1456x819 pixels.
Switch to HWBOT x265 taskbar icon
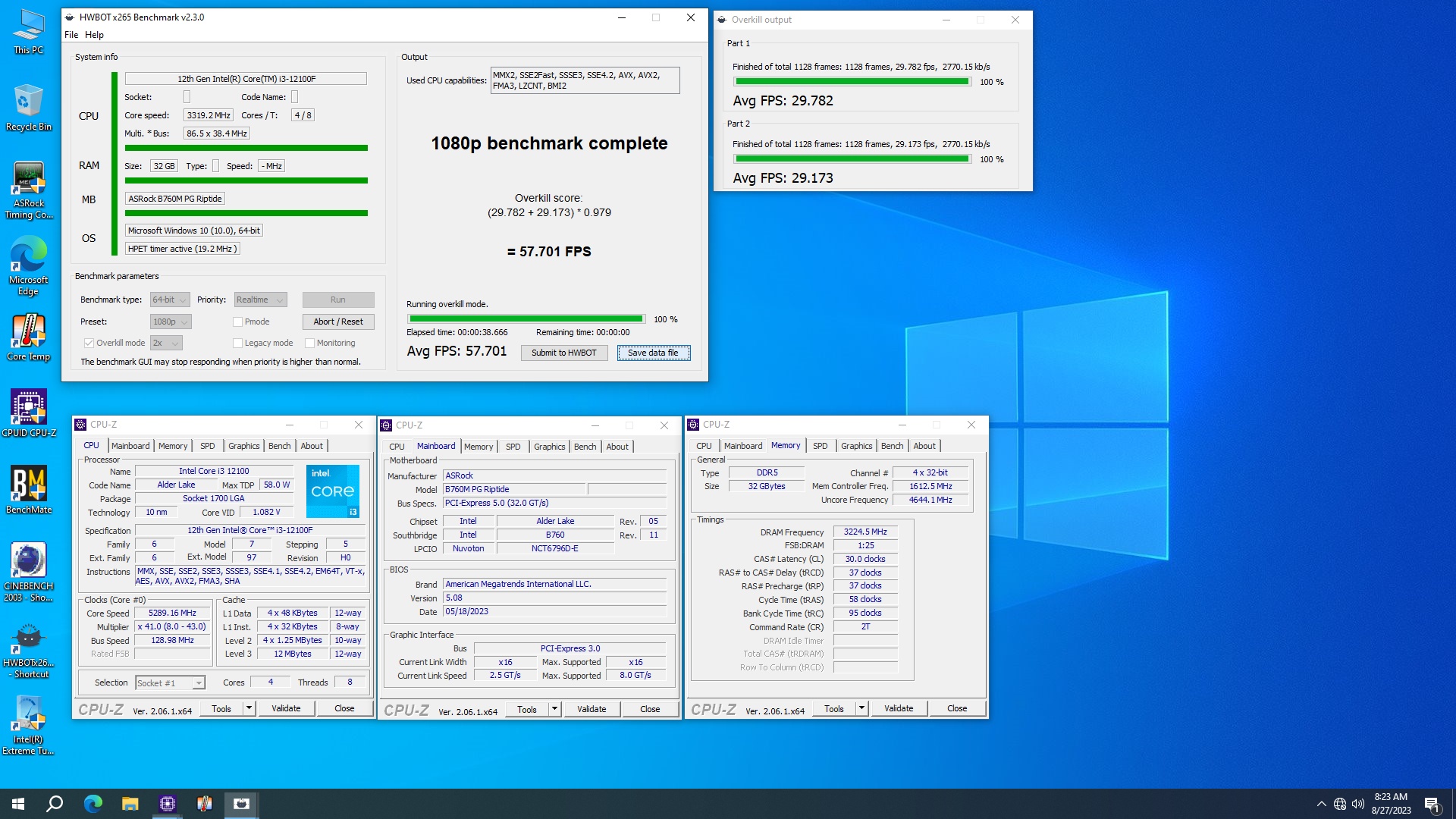click(241, 804)
